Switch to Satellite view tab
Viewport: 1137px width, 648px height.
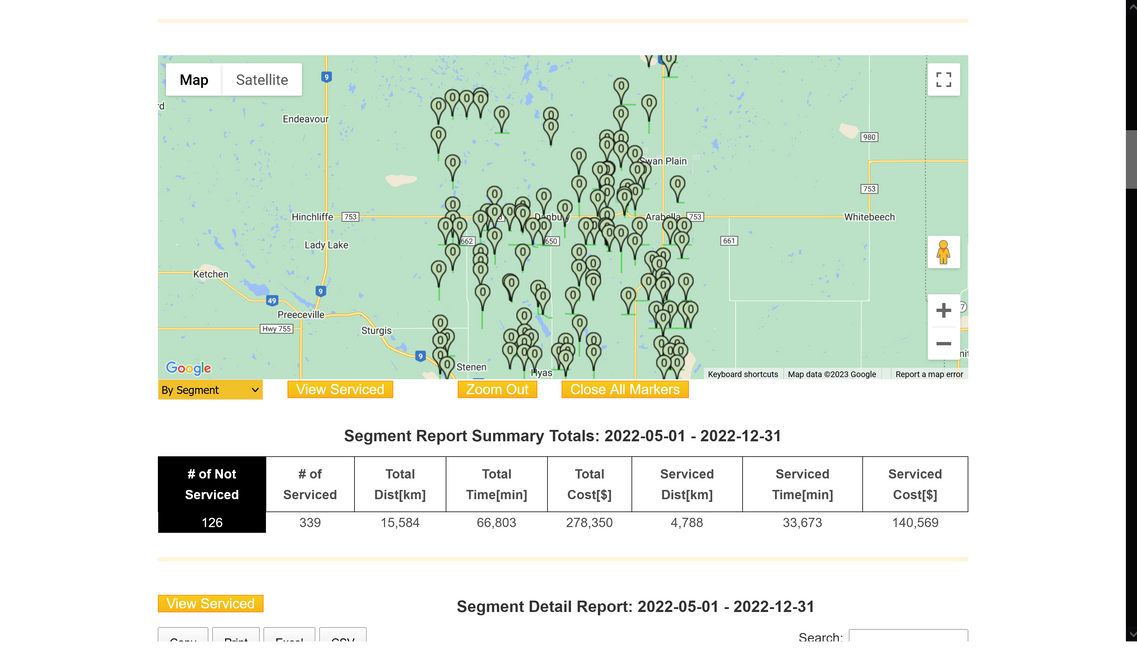(x=262, y=80)
